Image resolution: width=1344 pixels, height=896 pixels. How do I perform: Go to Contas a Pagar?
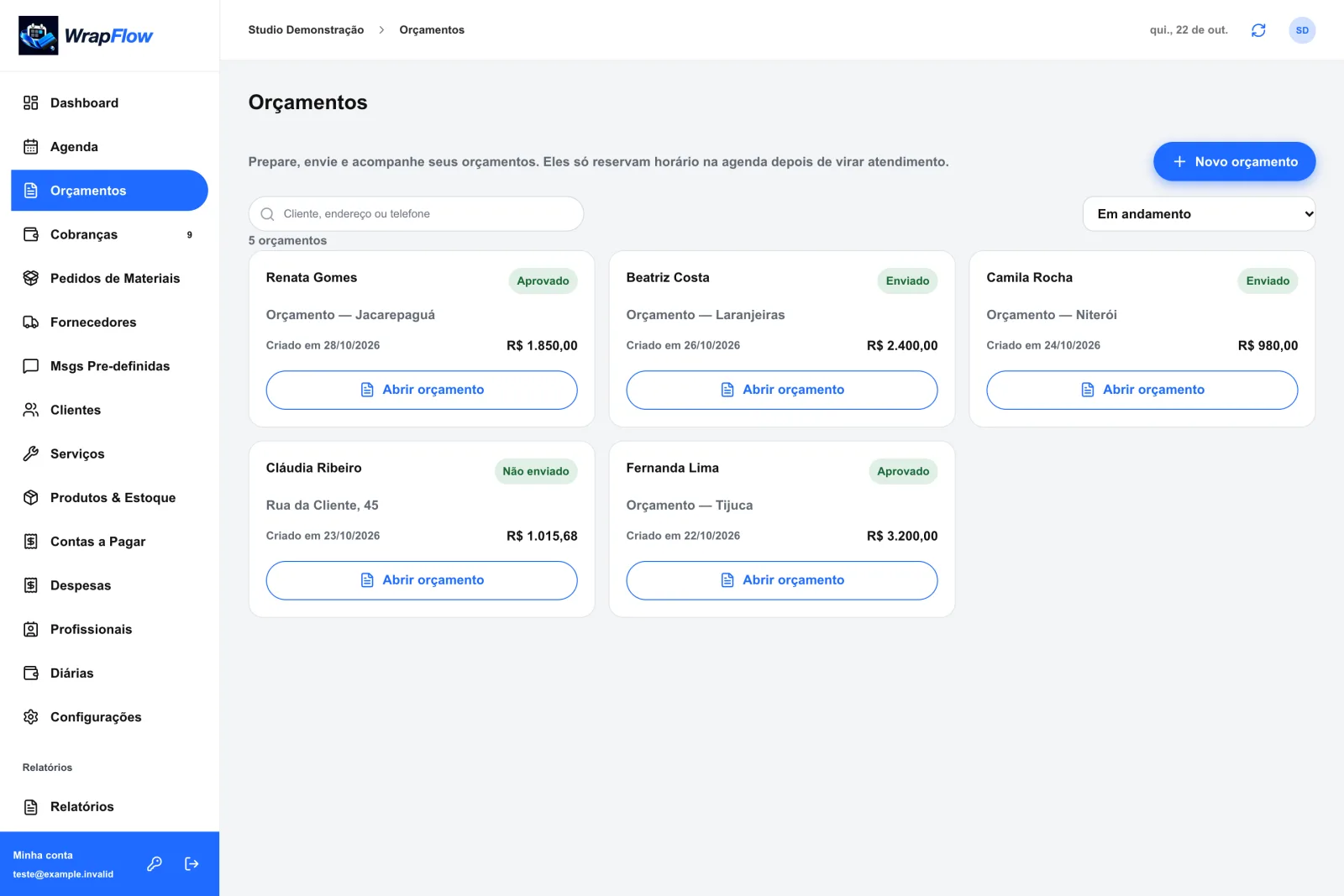tap(109, 542)
